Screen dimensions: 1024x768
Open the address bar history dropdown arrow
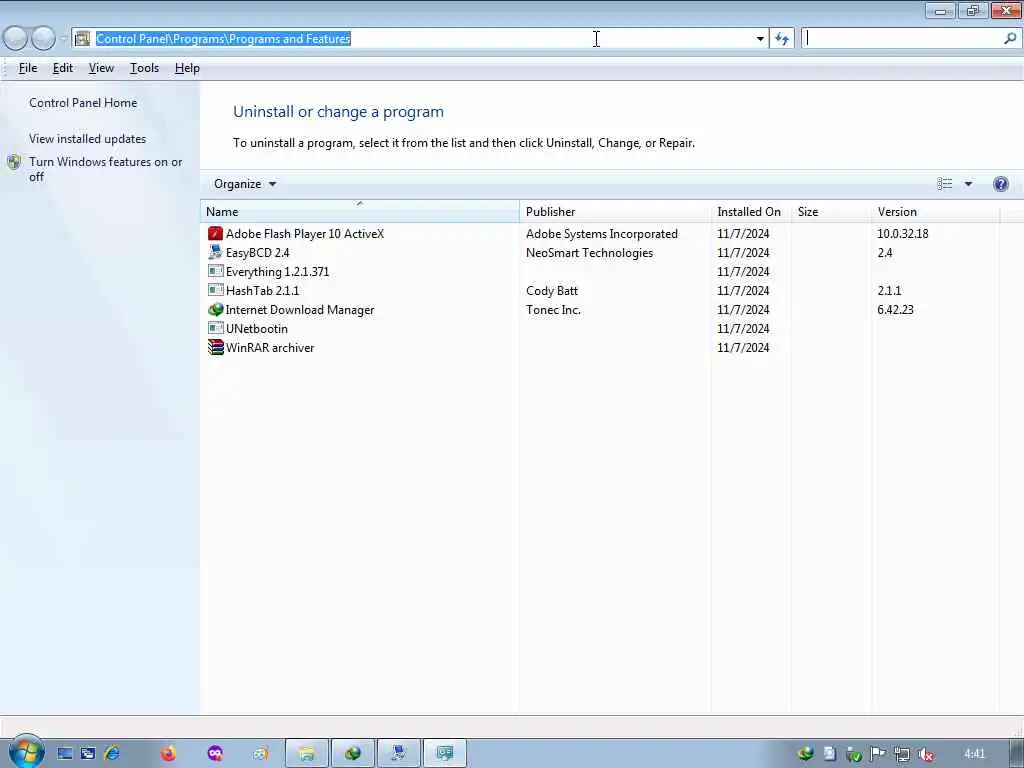pos(760,39)
